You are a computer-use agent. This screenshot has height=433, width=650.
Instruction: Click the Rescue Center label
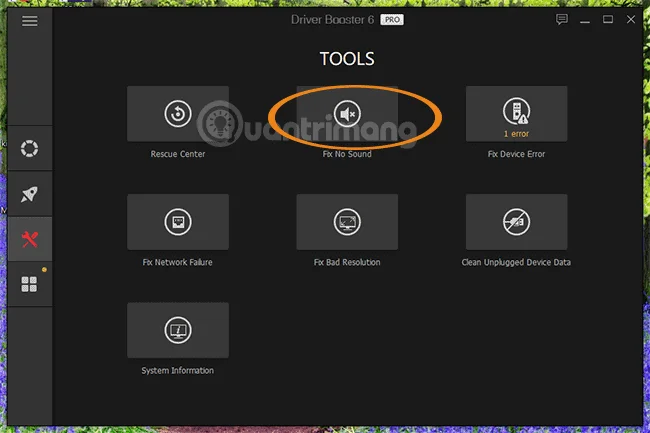(178, 154)
